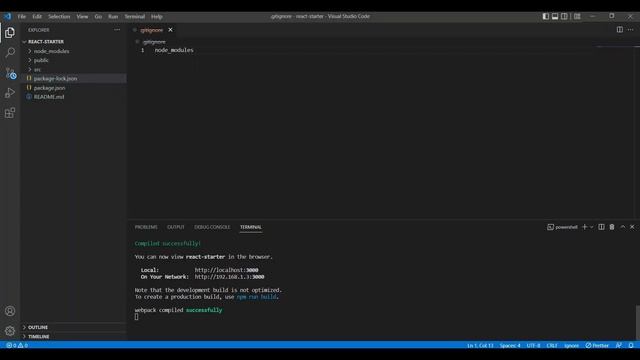Image resolution: width=640 pixels, height=360 pixels.
Task: Switch to the OUTPUT panel tab
Action: (x=176, y=227)
